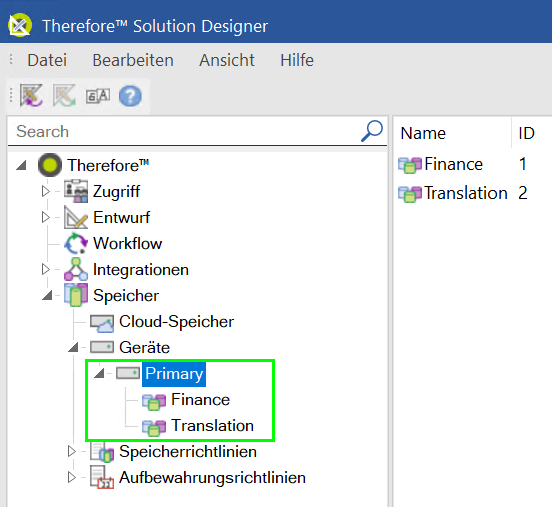Select the Integrationen tree item

(141, 270)
